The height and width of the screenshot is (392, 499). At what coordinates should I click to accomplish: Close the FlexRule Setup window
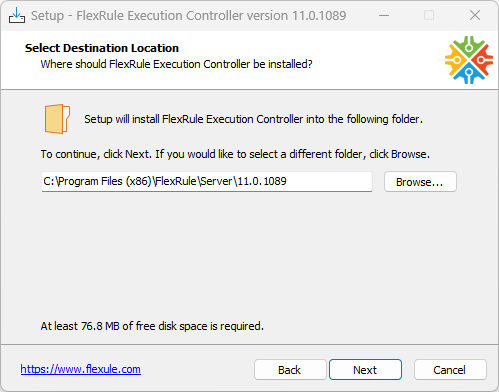pos(475,15)
